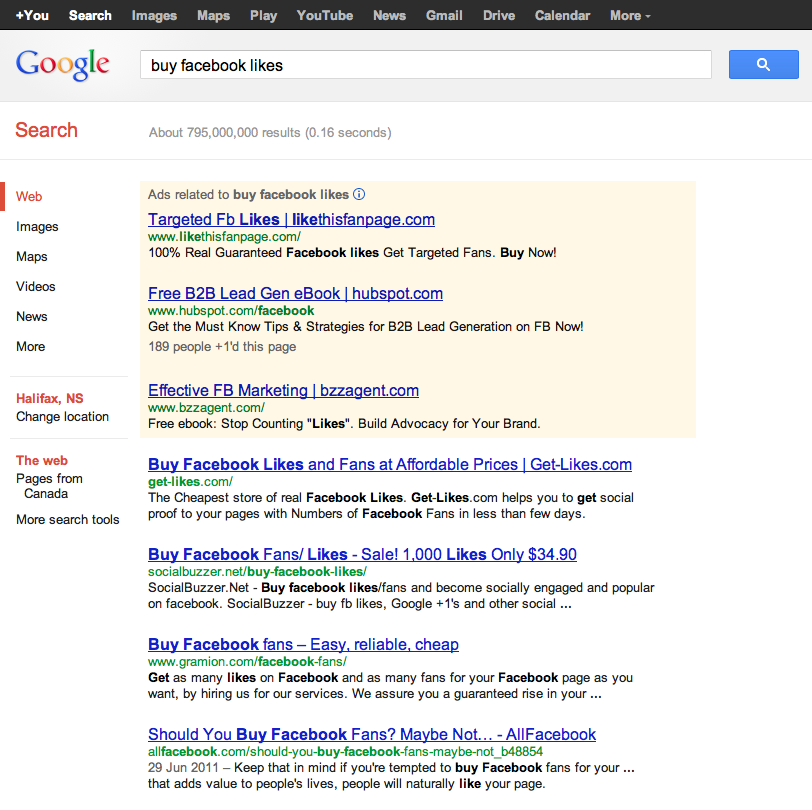This screenshot has width=812, height=810.
Task: Click Change location under Halifax, NS
Action: (x=63, y=416)
